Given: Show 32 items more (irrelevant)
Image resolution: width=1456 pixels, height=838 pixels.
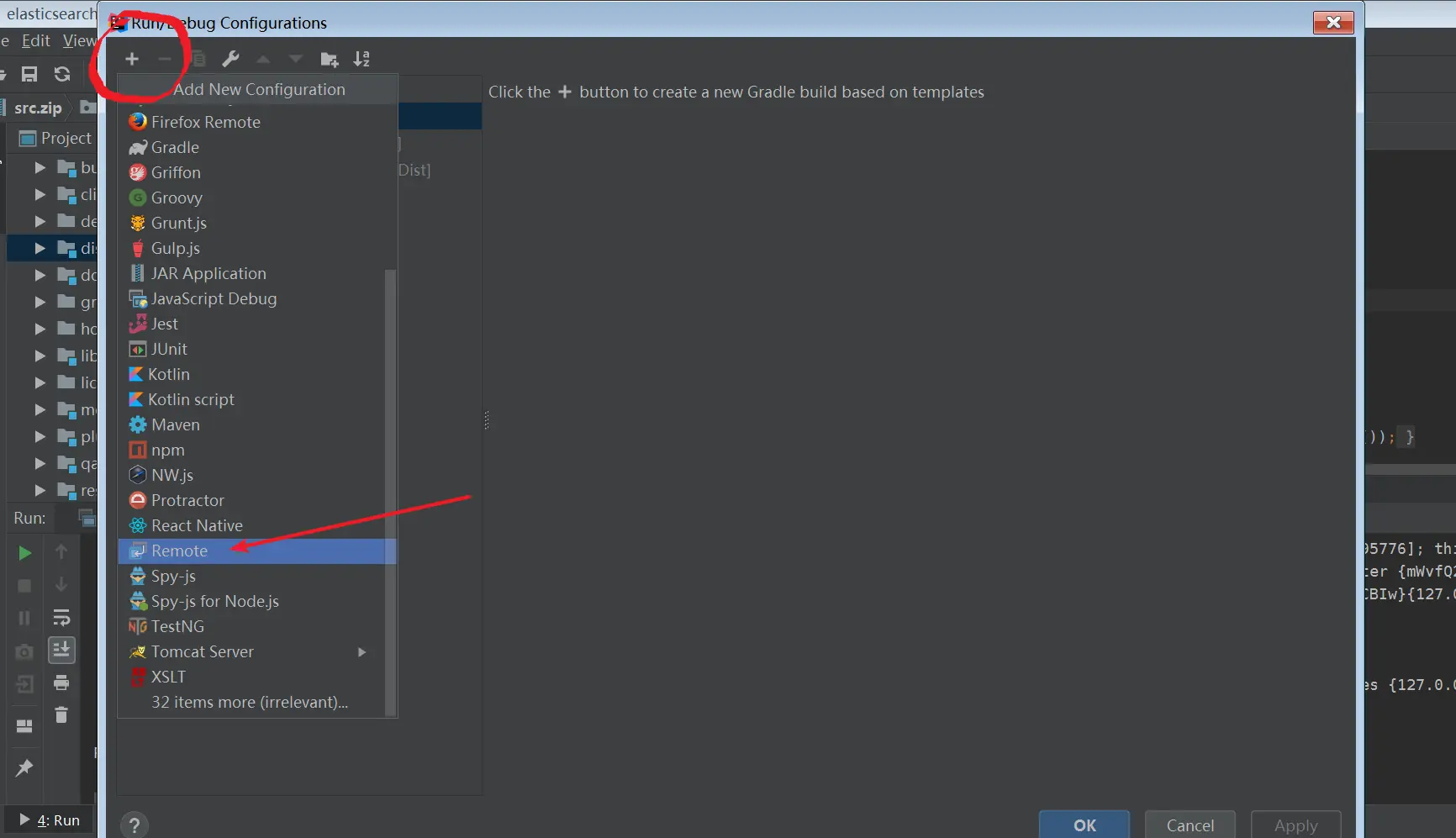Looking at the screenshot, I should point(251,702).
